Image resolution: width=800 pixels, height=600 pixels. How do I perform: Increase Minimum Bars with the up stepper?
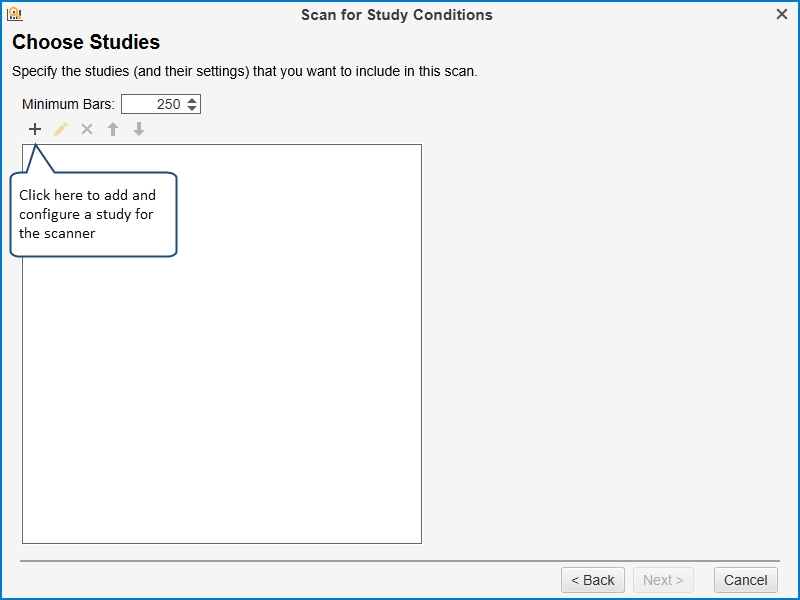pyautogui.click(x=192, y=100)
